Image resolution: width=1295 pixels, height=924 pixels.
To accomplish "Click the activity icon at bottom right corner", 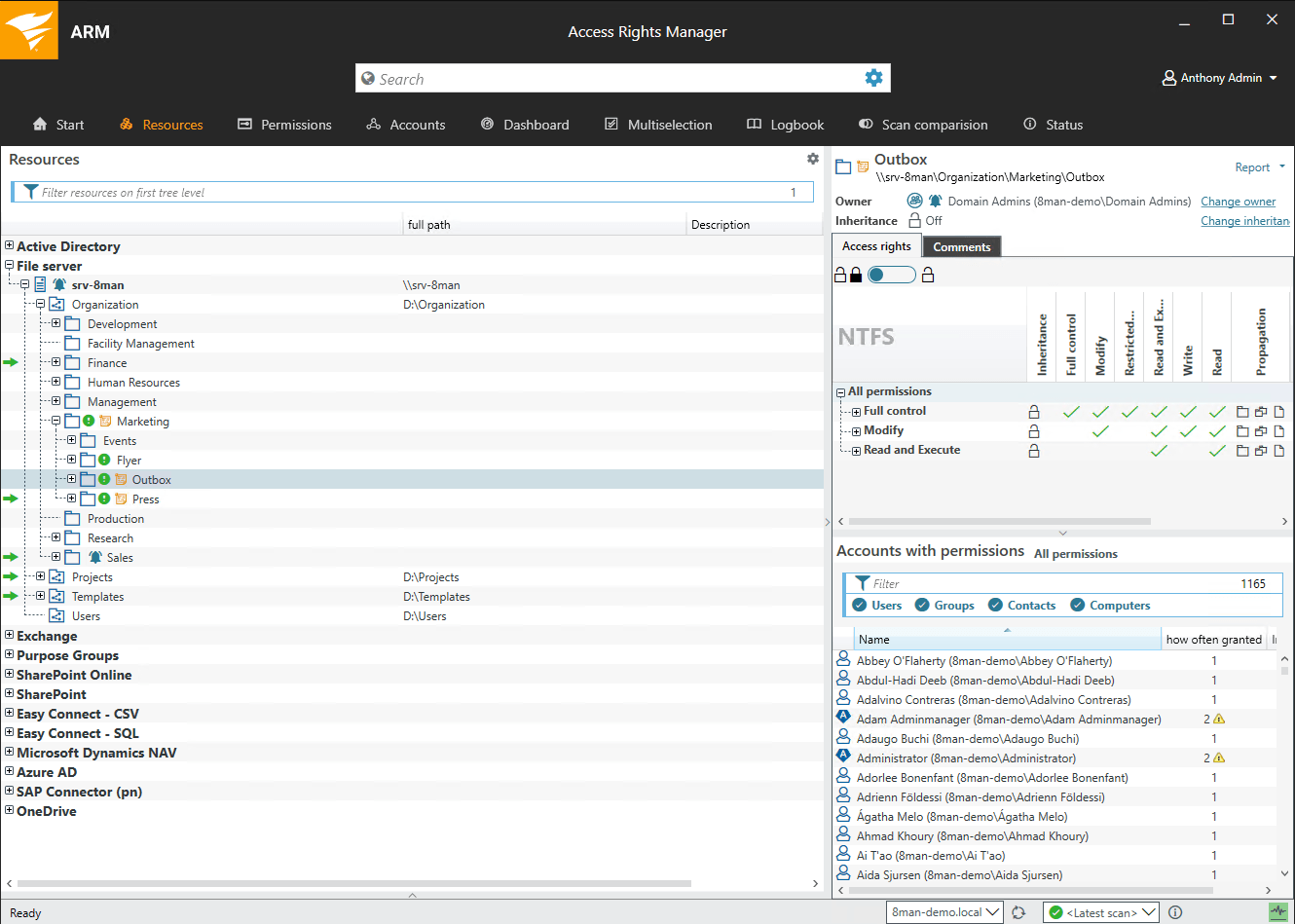I will point(1280,912).
